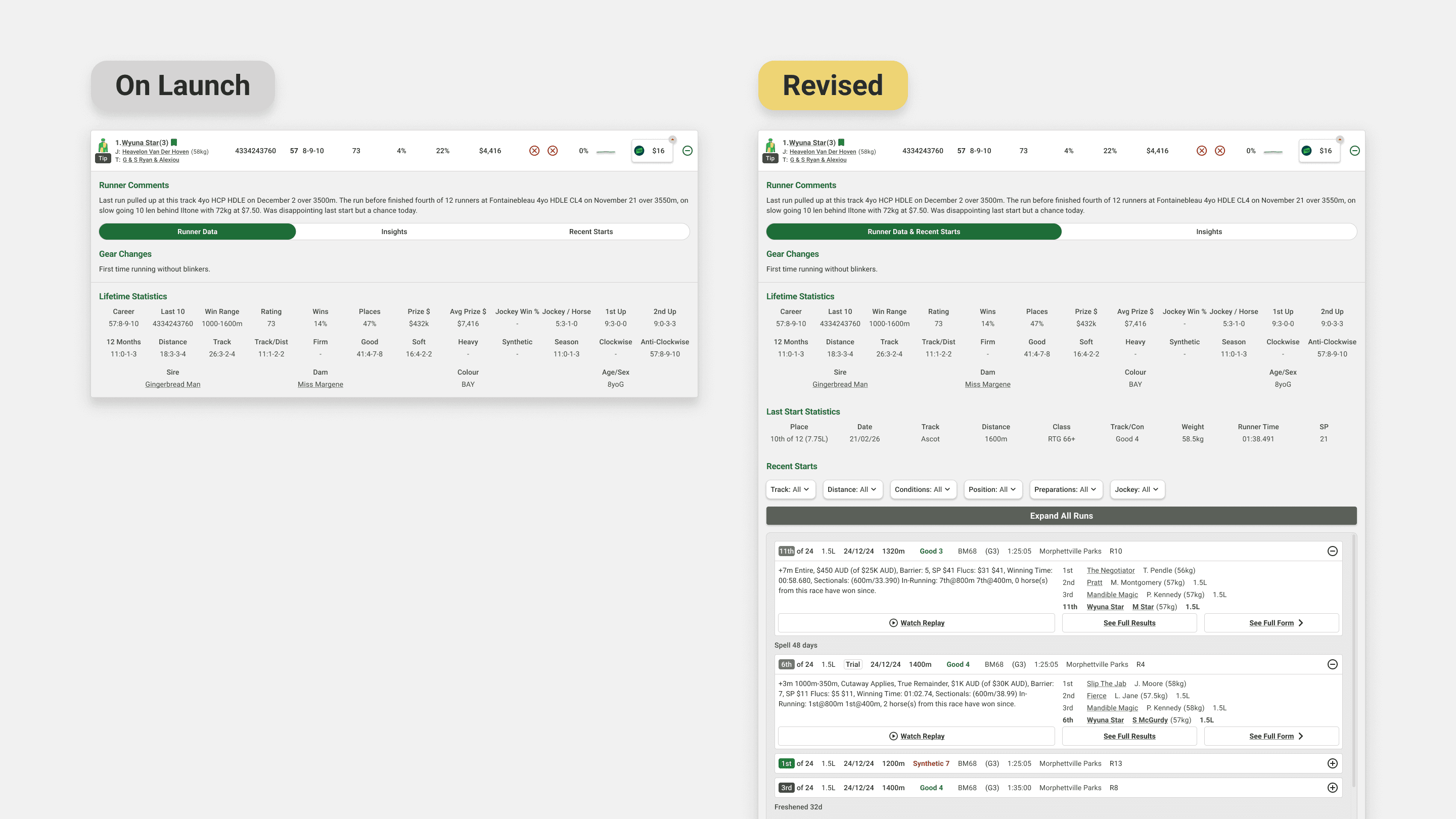
Task: Collapse the 11th of 24 run entry
Action: [x=1332, y=551]
